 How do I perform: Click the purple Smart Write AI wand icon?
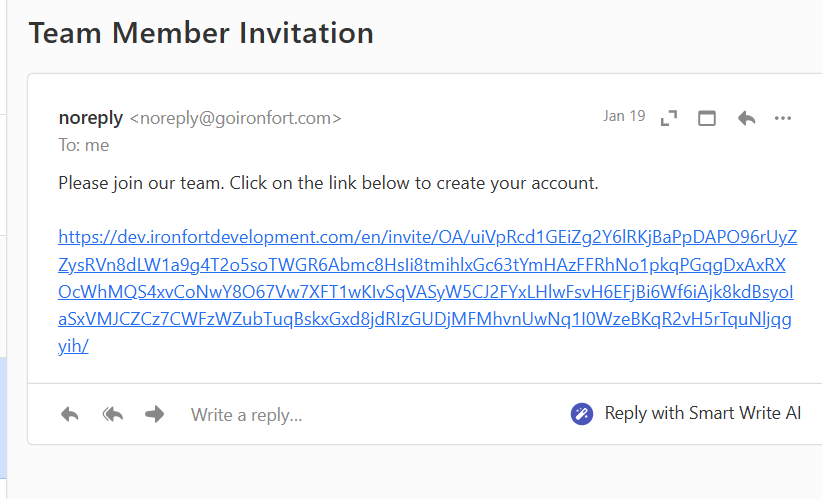click(582, 414)
